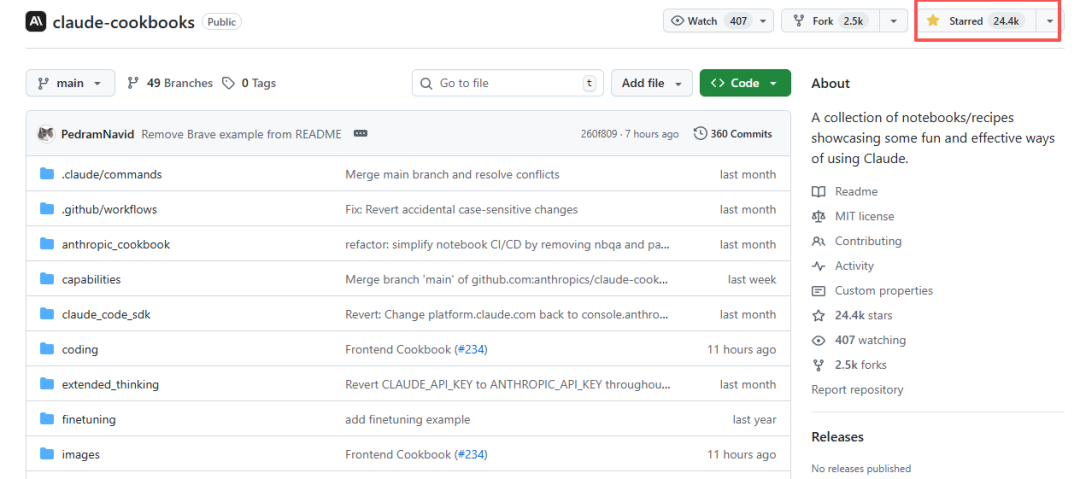The height and width of the screenshot is (479, 1080).
Task: Open the Activity link
Action: 854,266
